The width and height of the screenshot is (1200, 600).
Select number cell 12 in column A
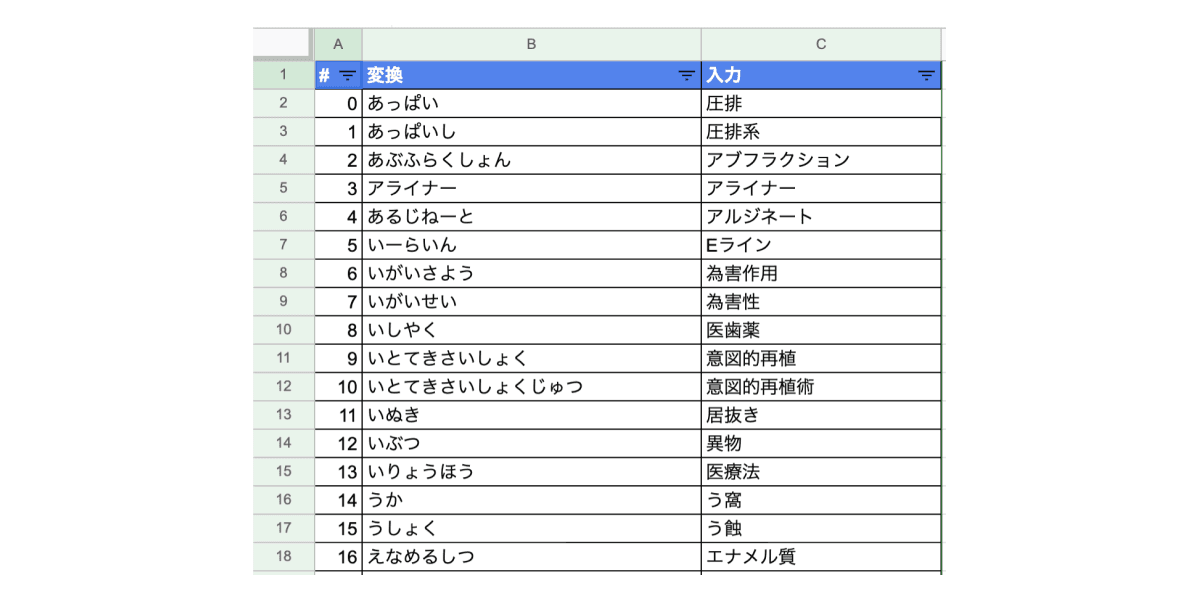[338, 443]
